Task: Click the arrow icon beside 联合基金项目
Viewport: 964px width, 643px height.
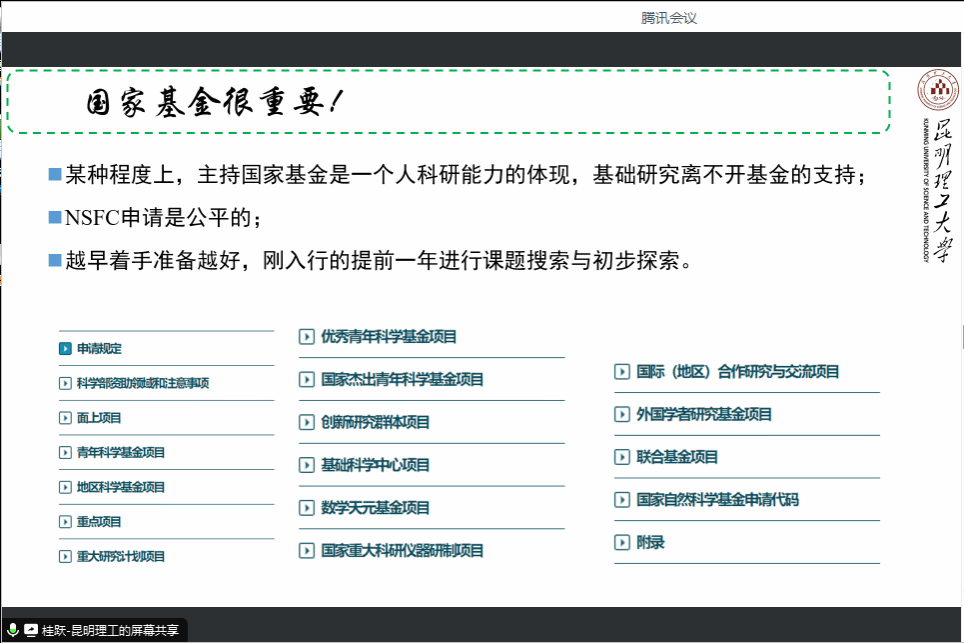Action: coord(622,457)
